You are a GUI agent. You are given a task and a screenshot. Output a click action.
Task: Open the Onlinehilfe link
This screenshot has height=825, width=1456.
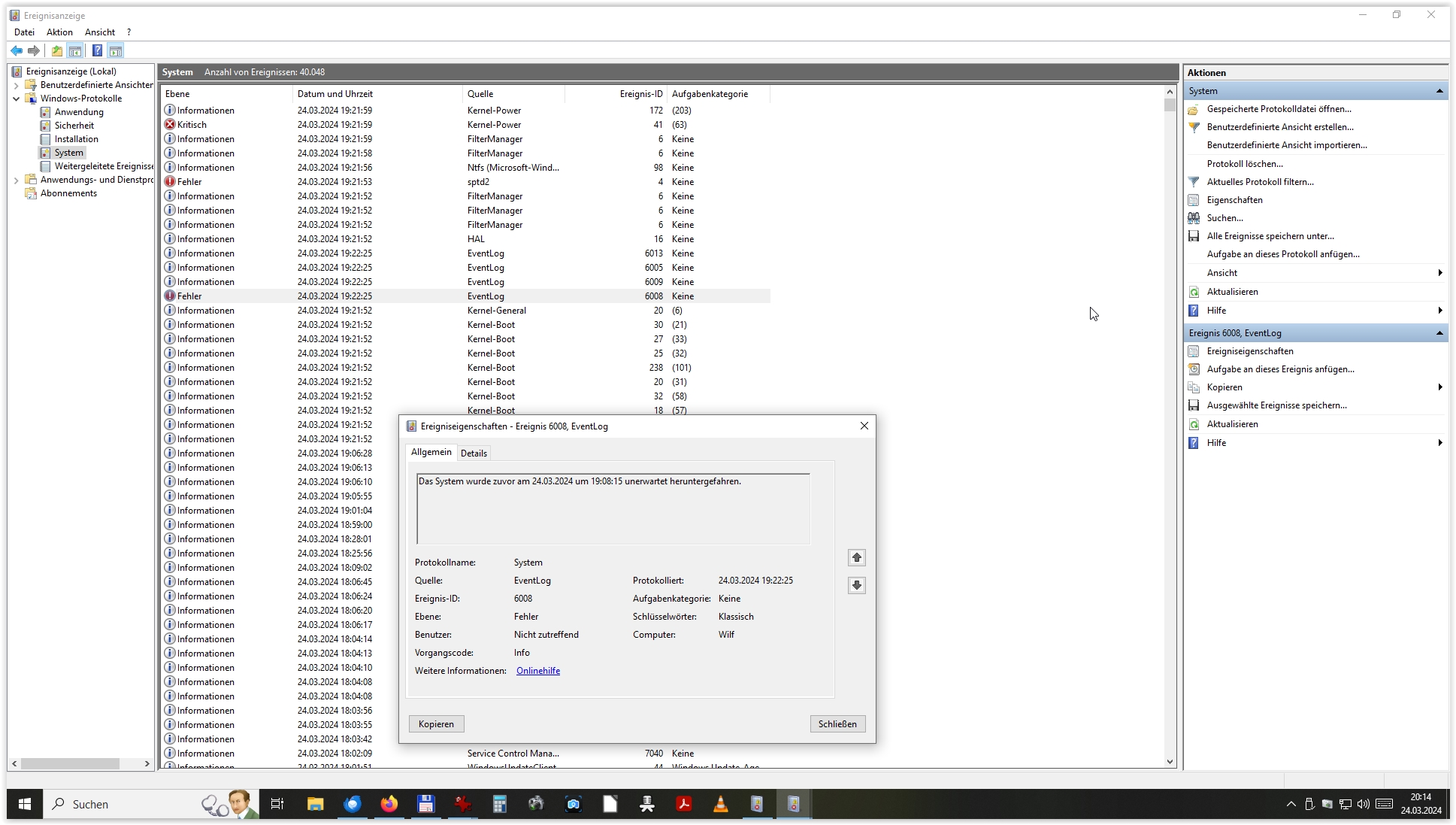[x=537, y=671]
